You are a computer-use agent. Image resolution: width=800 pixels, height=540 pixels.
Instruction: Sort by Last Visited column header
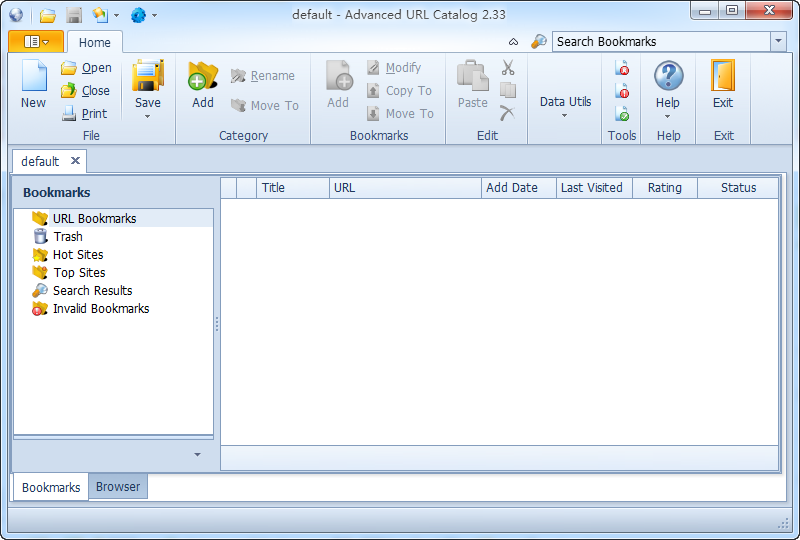(594, 188)
